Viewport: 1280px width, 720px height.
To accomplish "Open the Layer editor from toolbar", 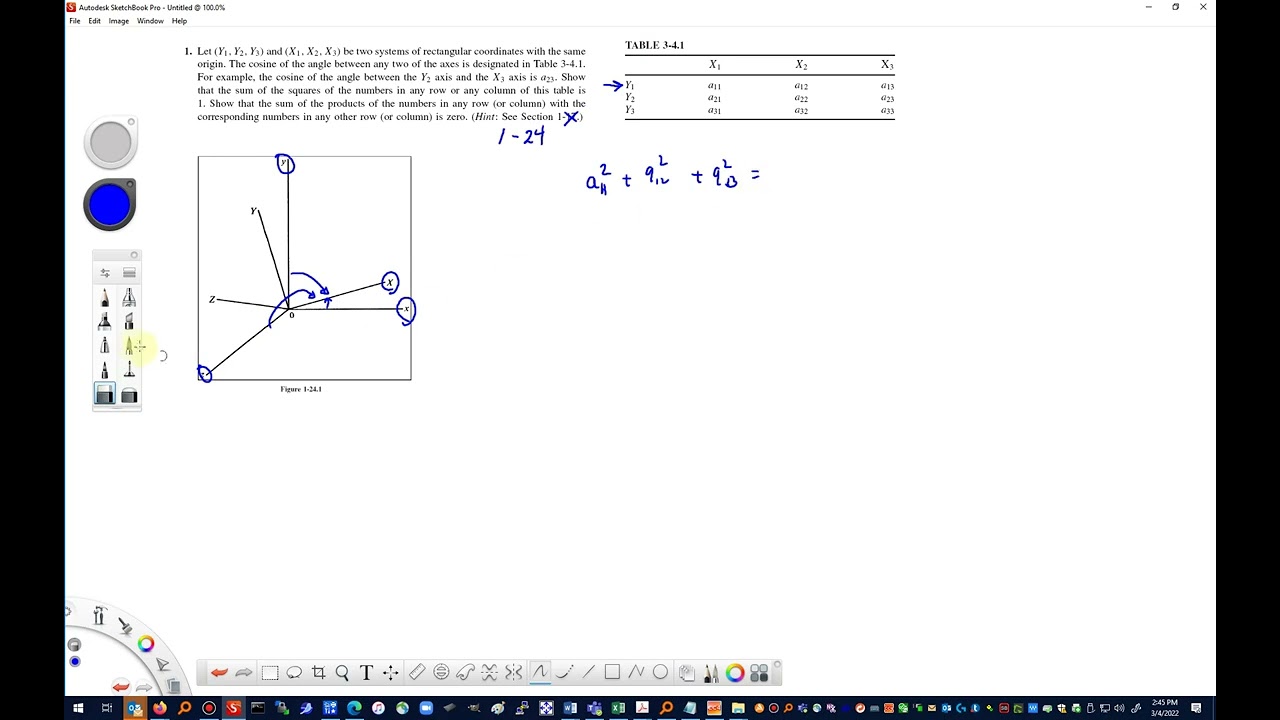I will pos(686,673).
